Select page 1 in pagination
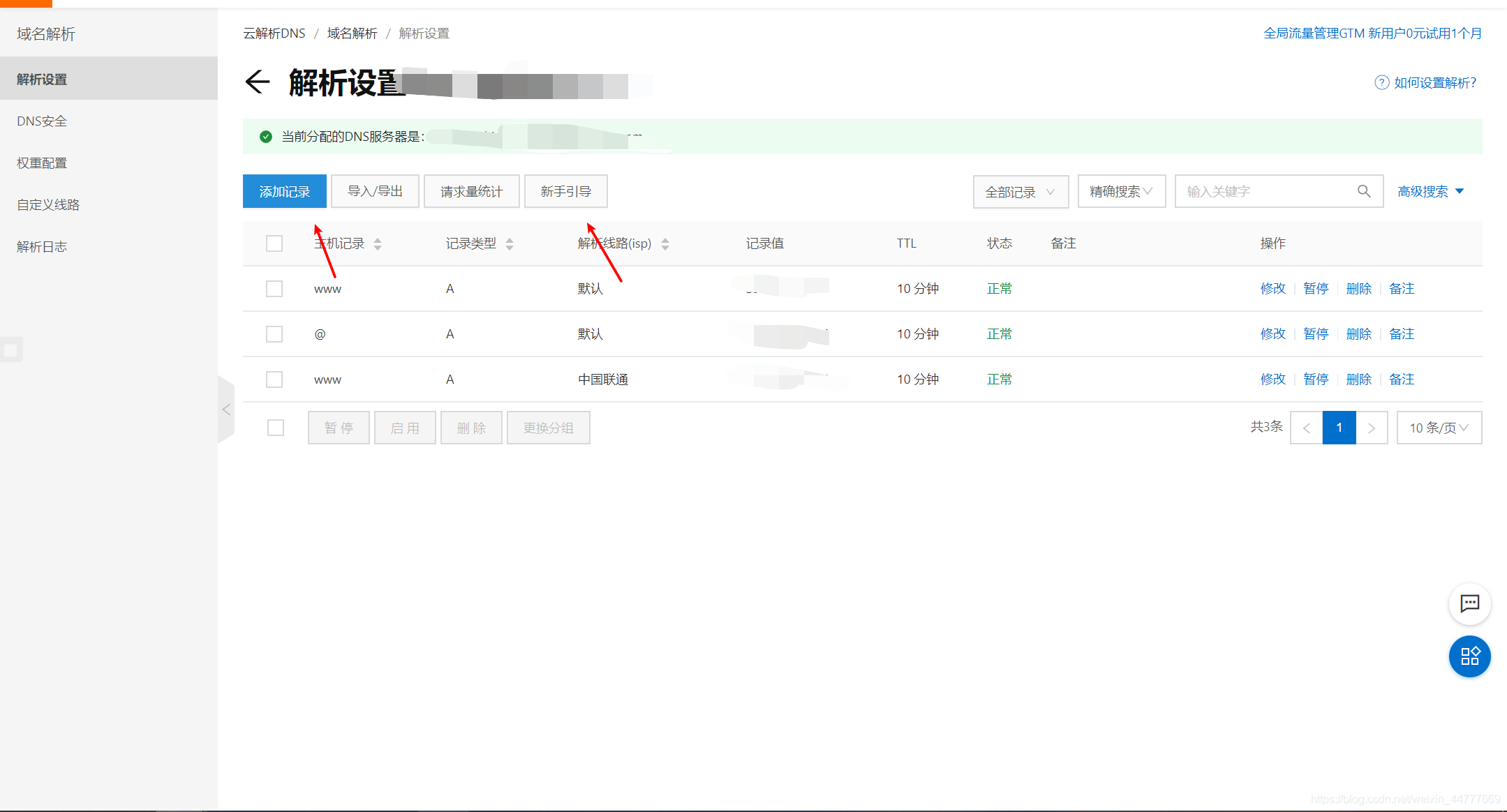Image resolution: width=1507 pixels, height=812 pixels. coord(1339,428)
